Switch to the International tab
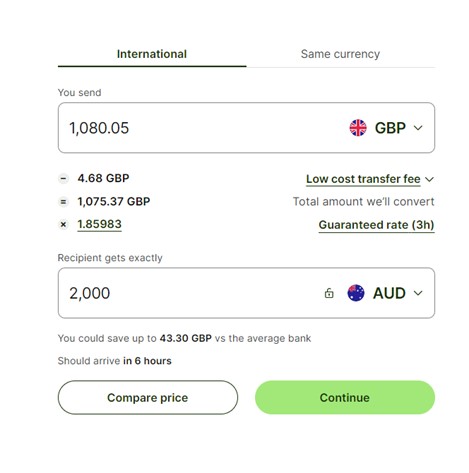The image size is (469, 473). (x=152, y=54)
